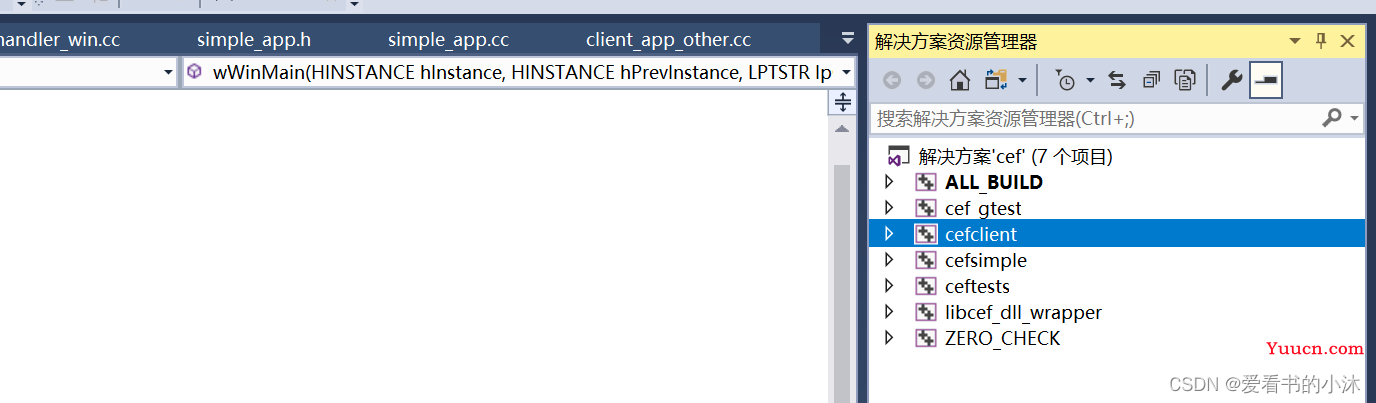
Task: Expand the ZERO_CHECK project node
Action: 888,338
